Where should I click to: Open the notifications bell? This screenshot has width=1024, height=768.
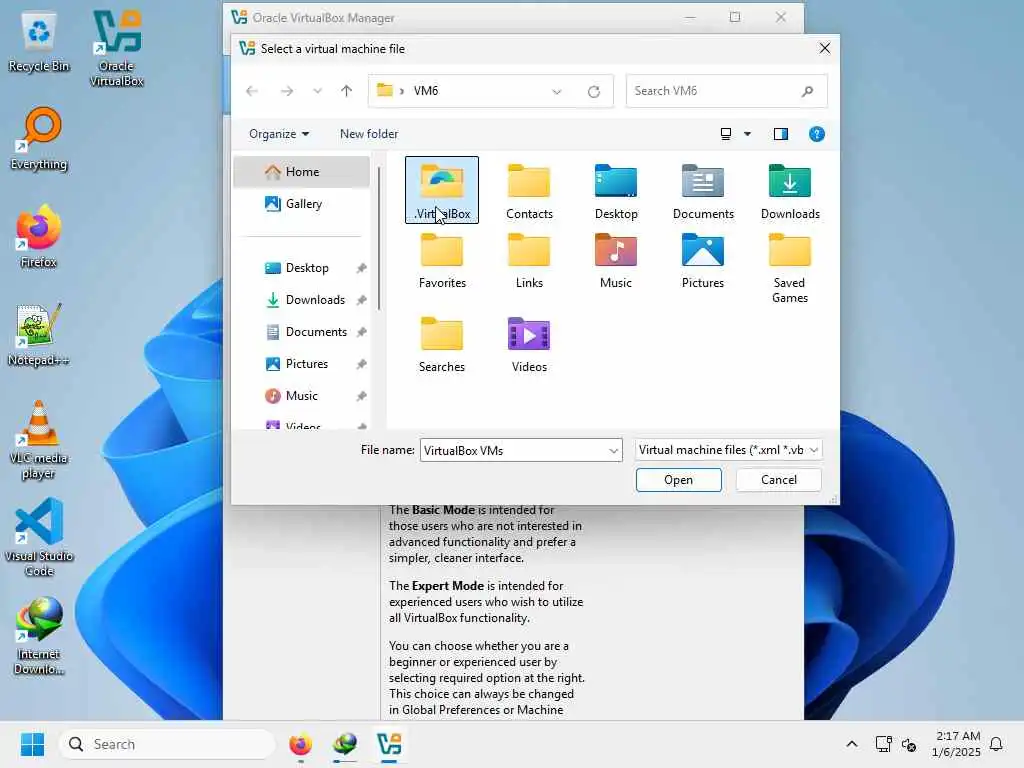[x=996, y=744]
